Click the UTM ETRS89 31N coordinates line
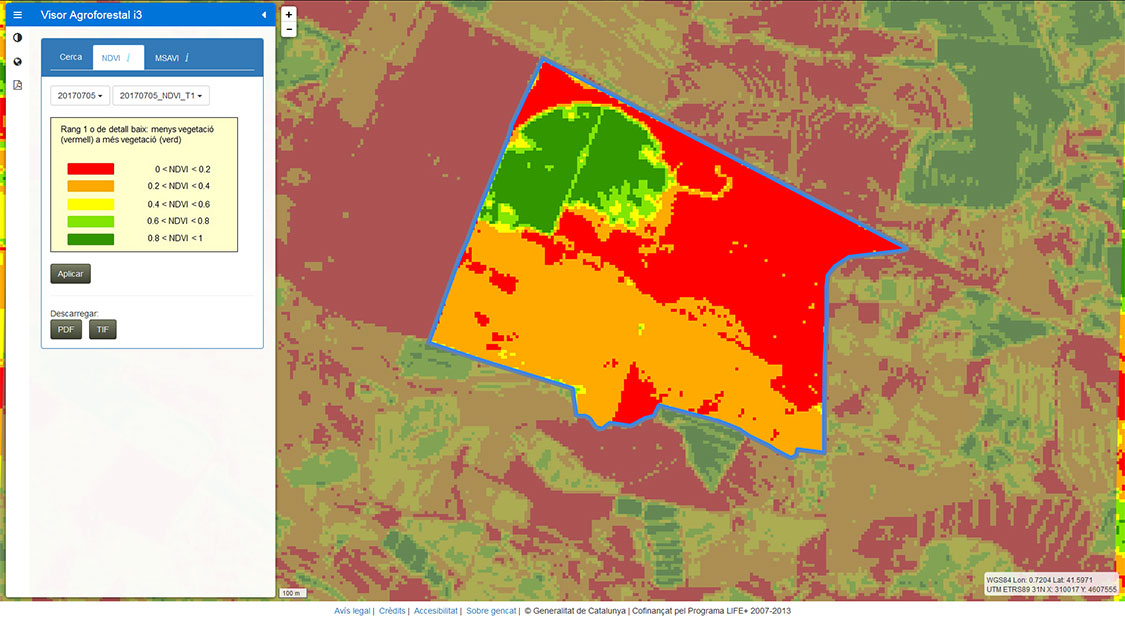 click(1051, 590)
